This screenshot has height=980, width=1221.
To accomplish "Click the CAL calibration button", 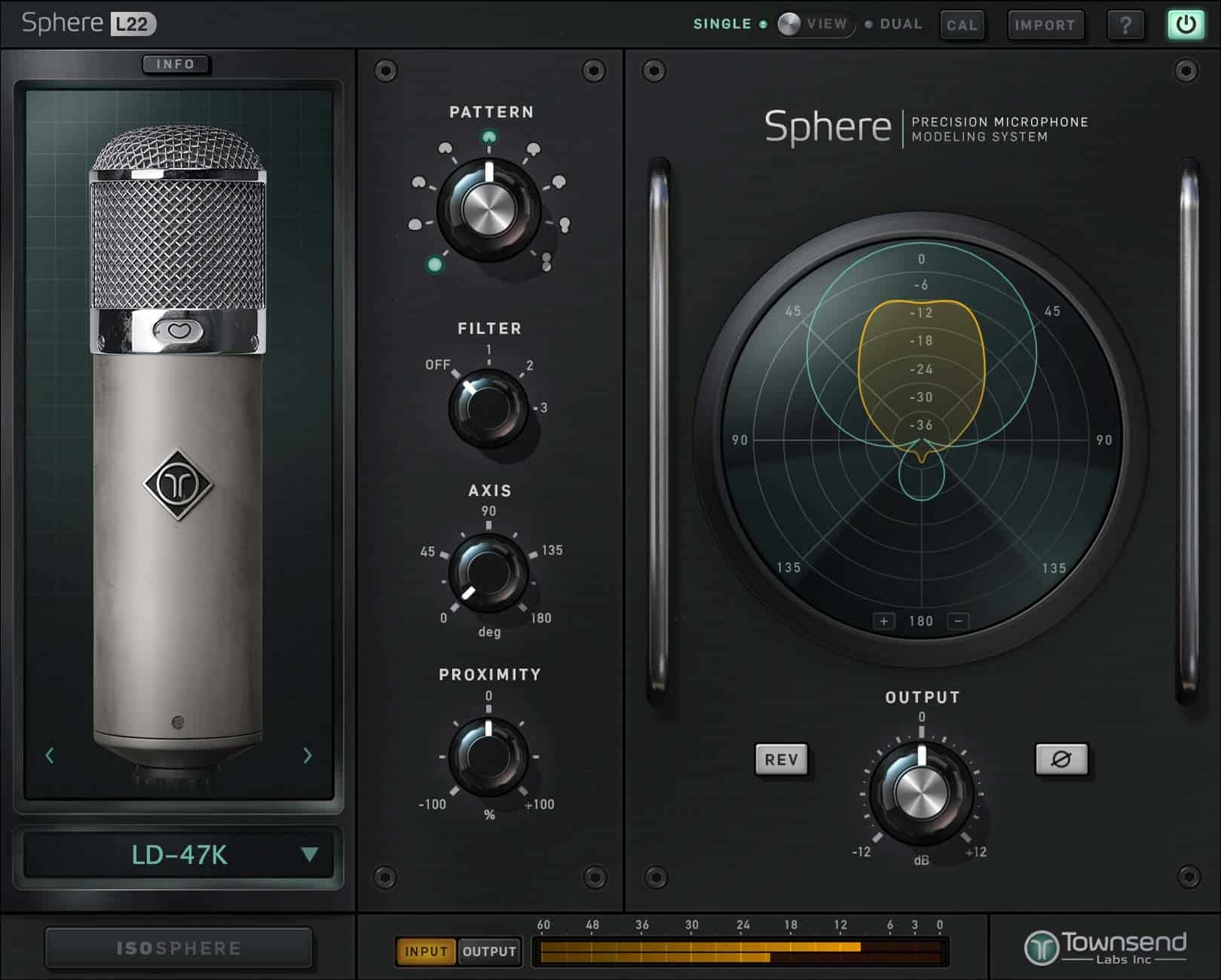I will (x=962, y=25).
